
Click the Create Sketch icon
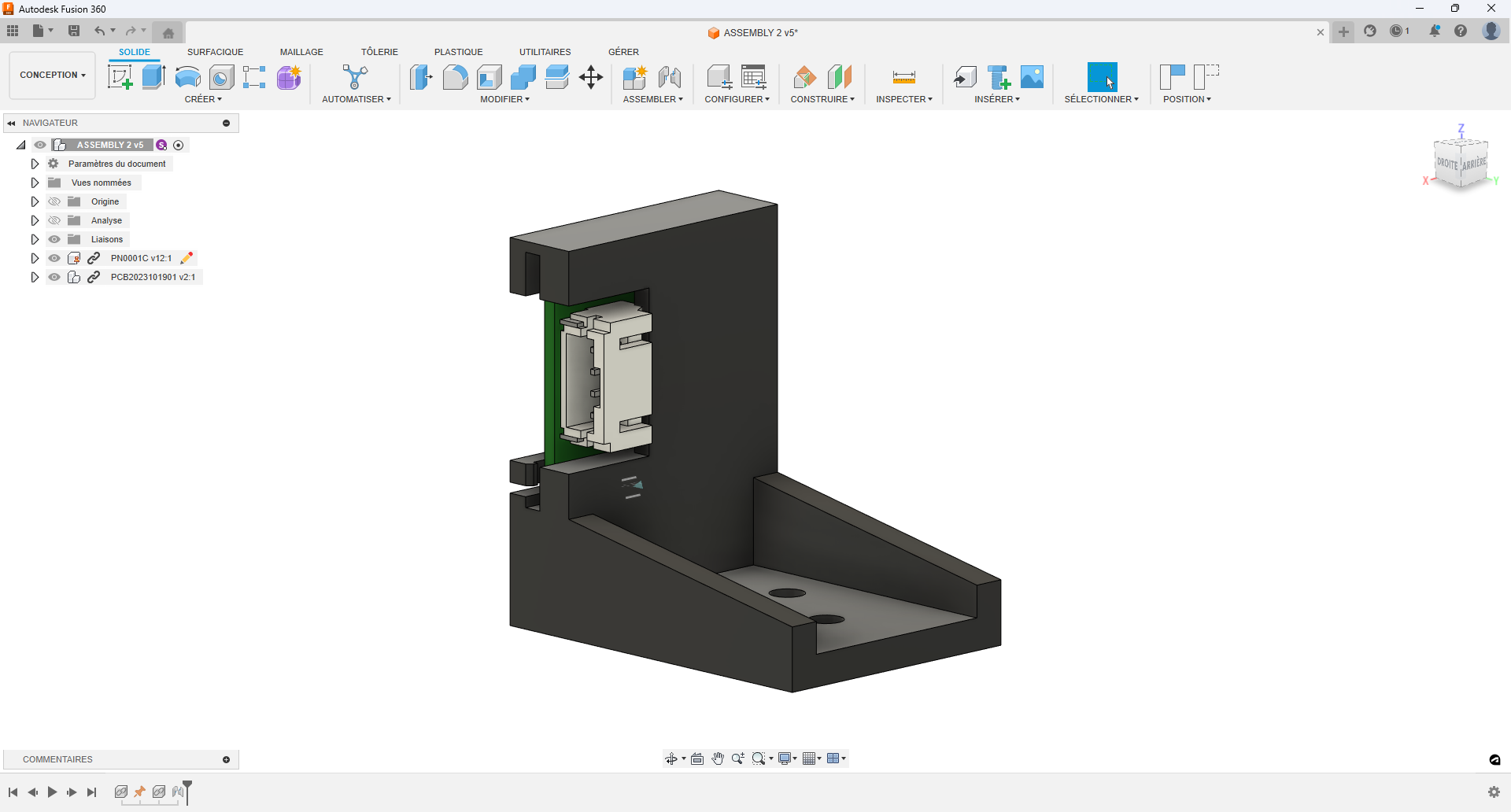pos(120,77)
